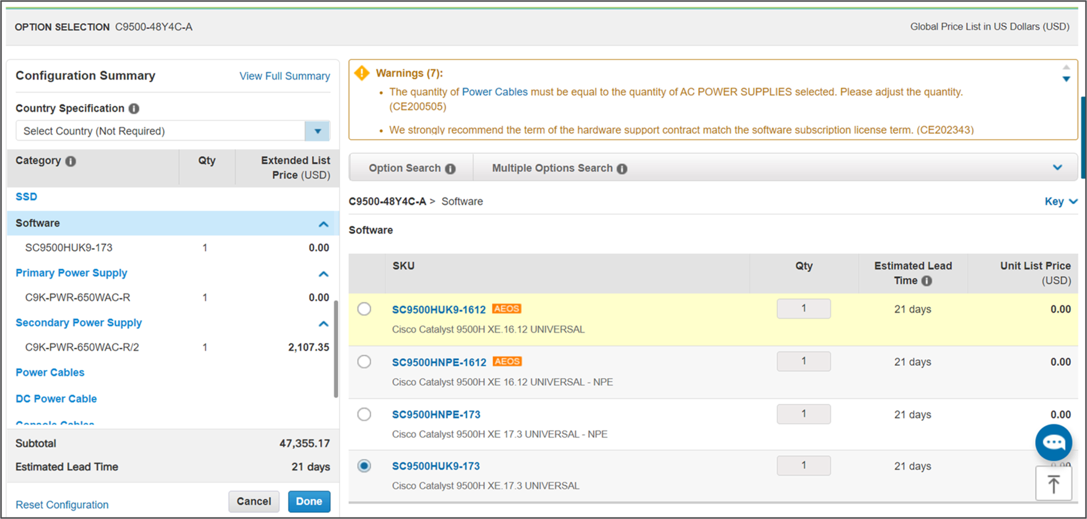The height and width of the screenshot is (519, 1087).
Task: Click the Unit List Price column header
Action: click(1035, 273)
